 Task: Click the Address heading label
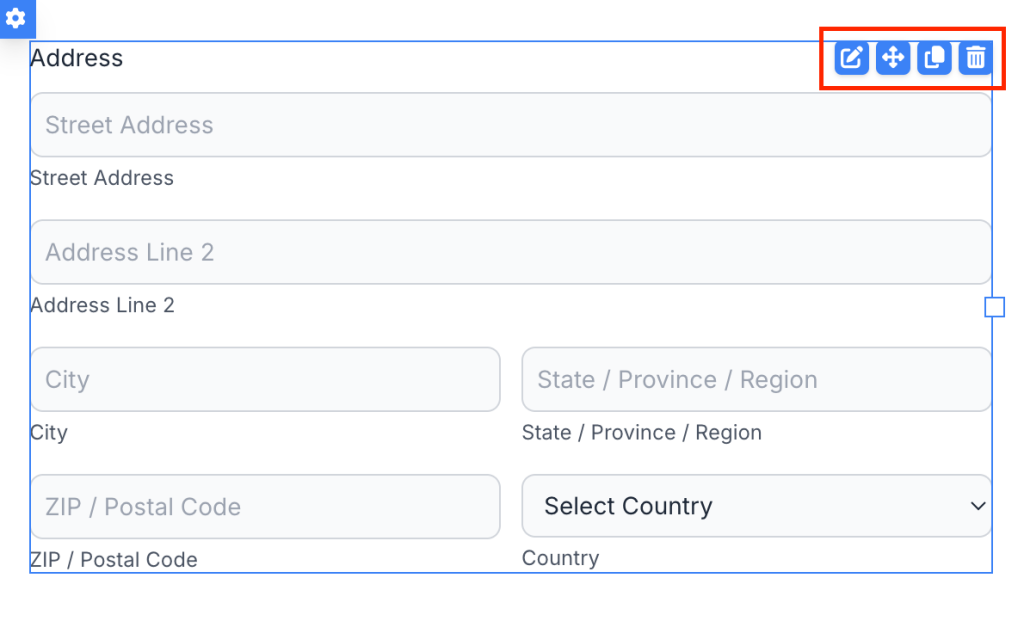[77, 58]
